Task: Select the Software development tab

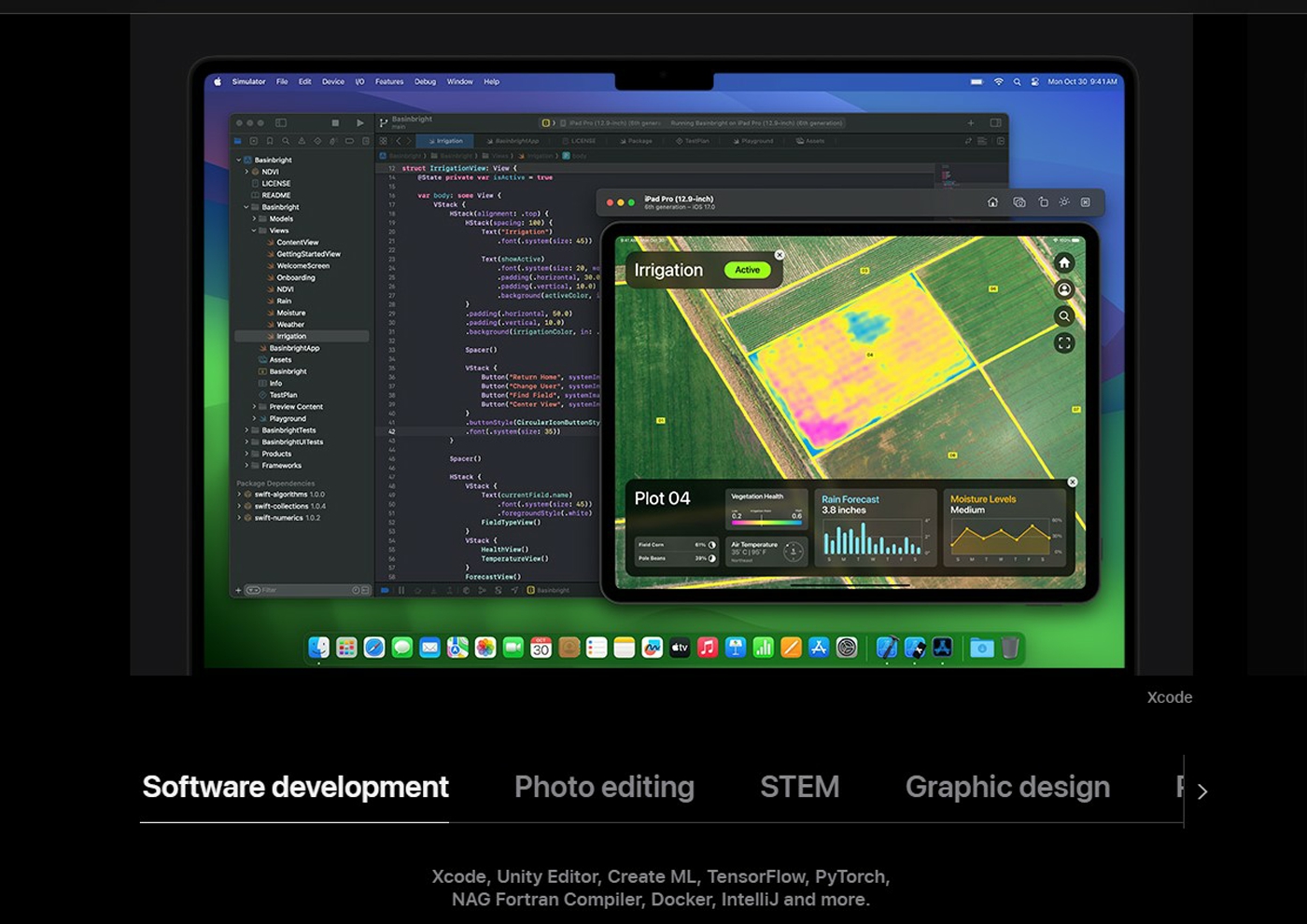Action: [295, 788]
